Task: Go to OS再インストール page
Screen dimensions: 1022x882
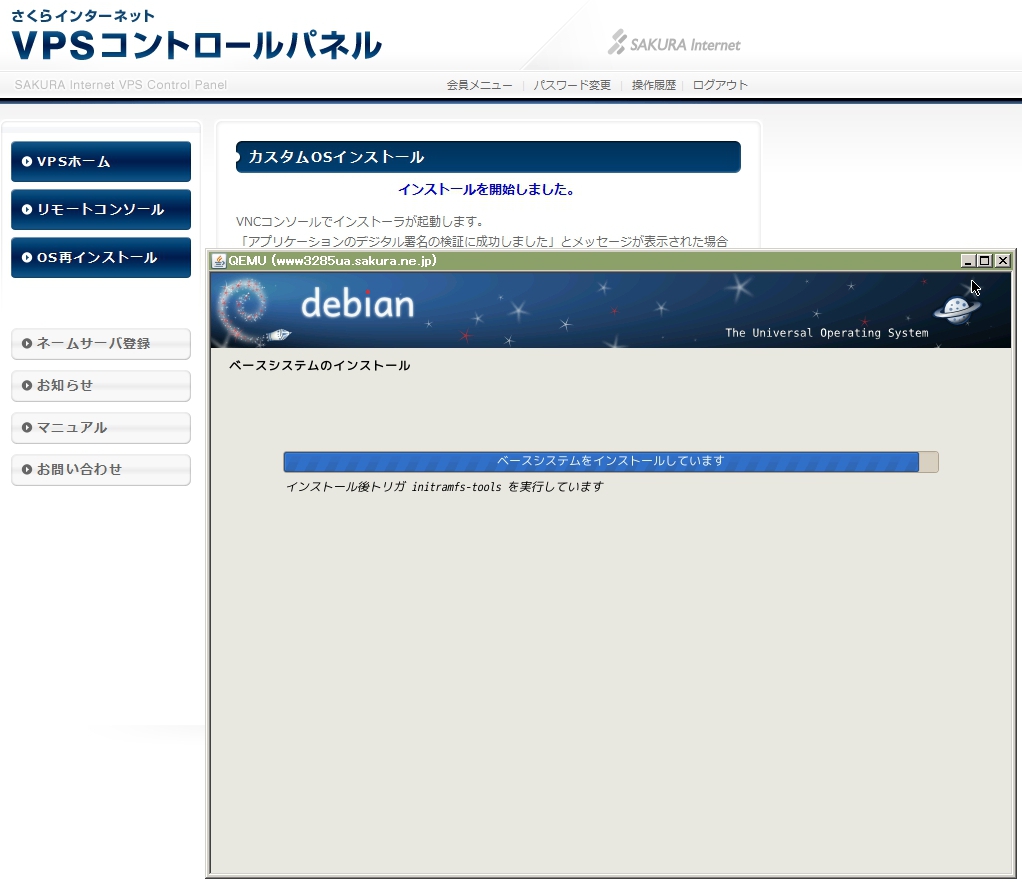Action: pyautogui.click(x=101, y=257)
